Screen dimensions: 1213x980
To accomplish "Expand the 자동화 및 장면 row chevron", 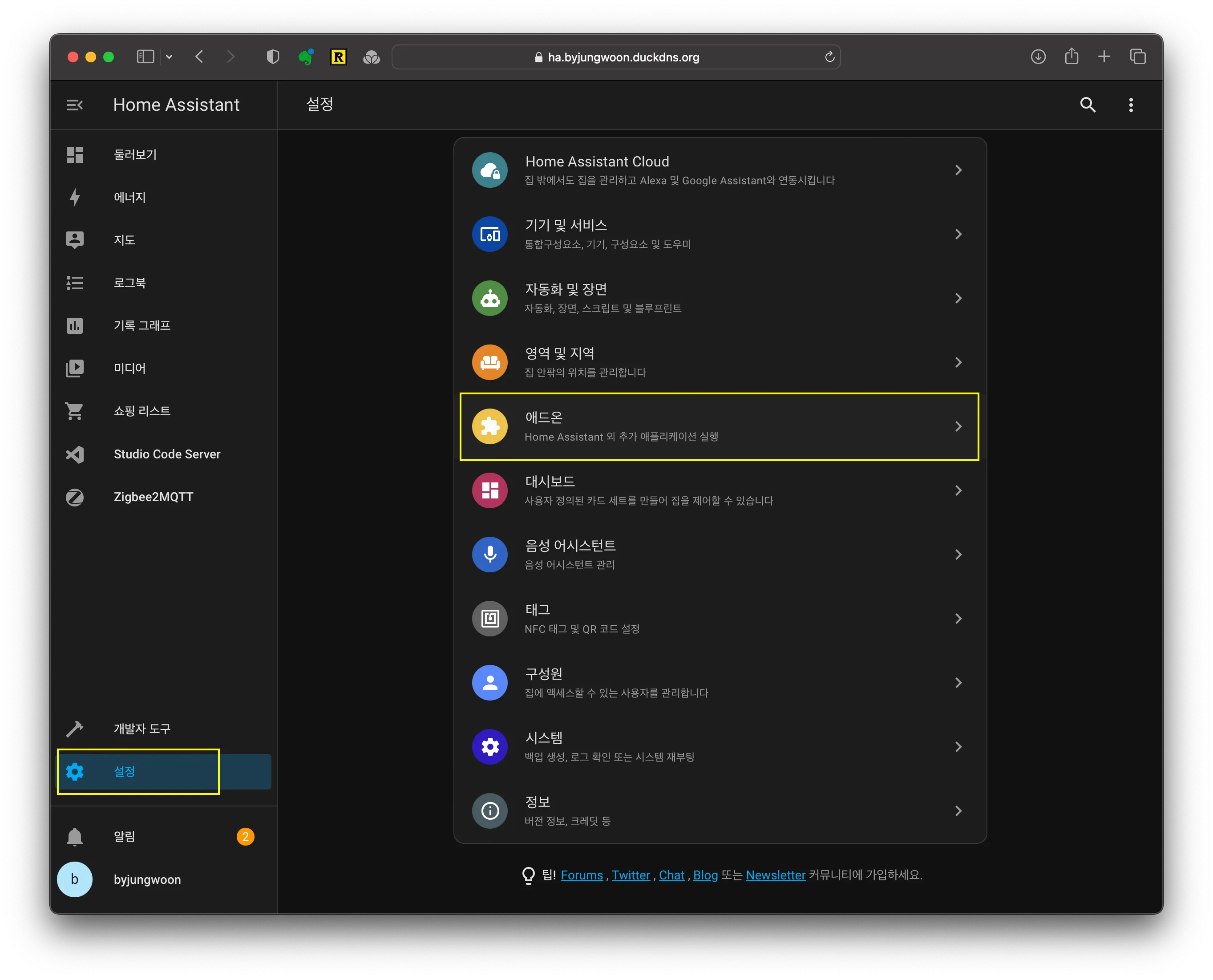I will coord(958,298).
